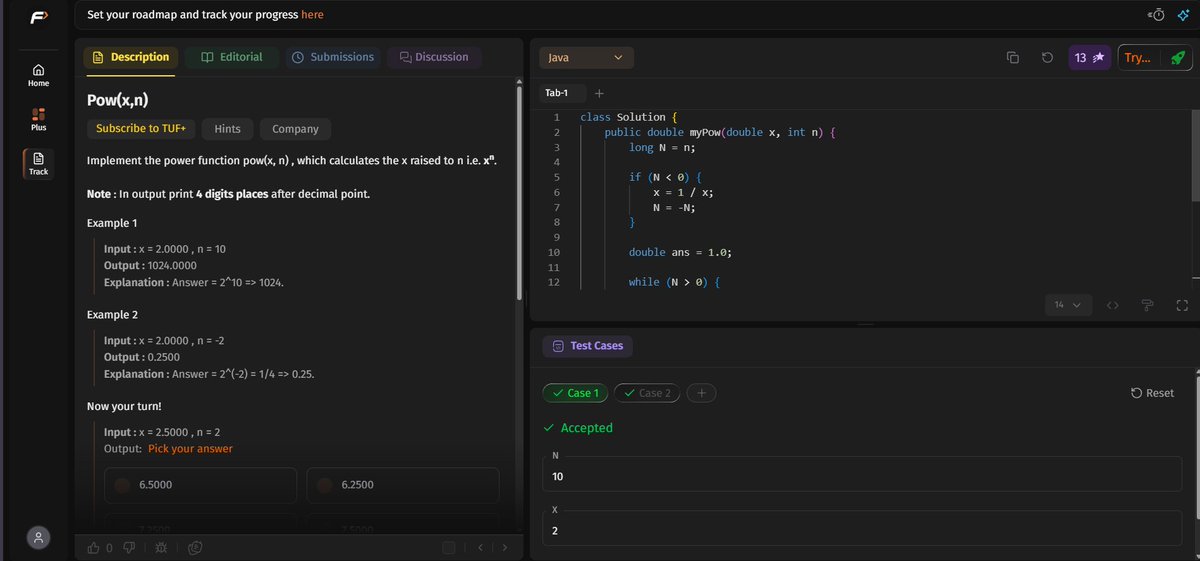The height and width of the screenshot is (561, 1200).
Task: Click Subscribe to TUF+ button
Action: 141,129
